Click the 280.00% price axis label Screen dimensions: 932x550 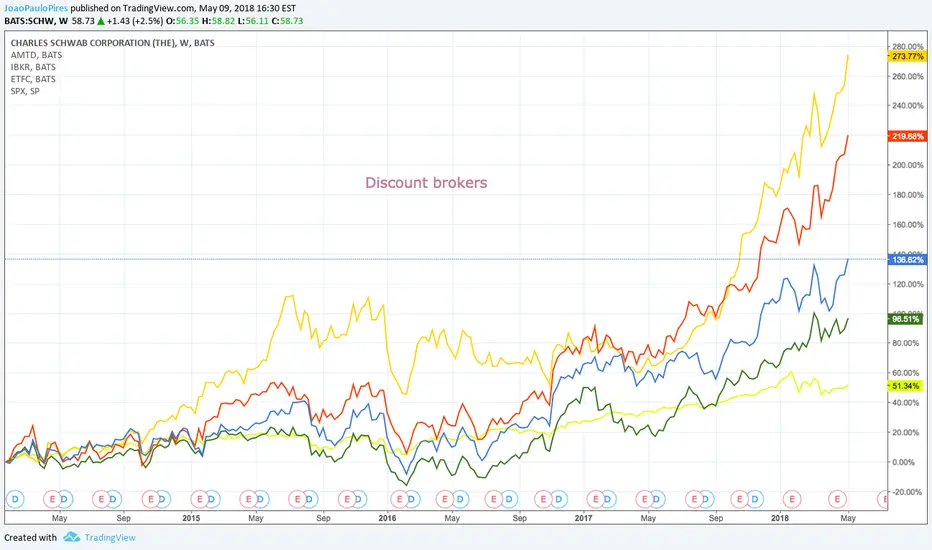point(908,46)
